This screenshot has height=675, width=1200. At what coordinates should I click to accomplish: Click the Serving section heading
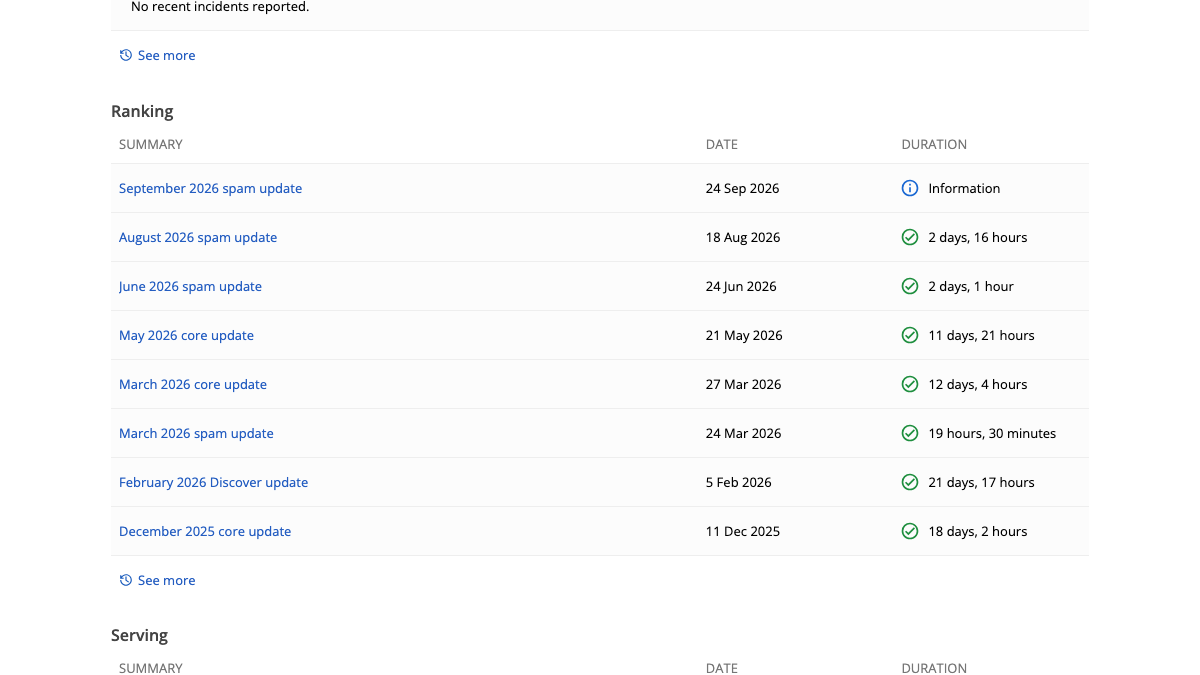pos(139,635)
